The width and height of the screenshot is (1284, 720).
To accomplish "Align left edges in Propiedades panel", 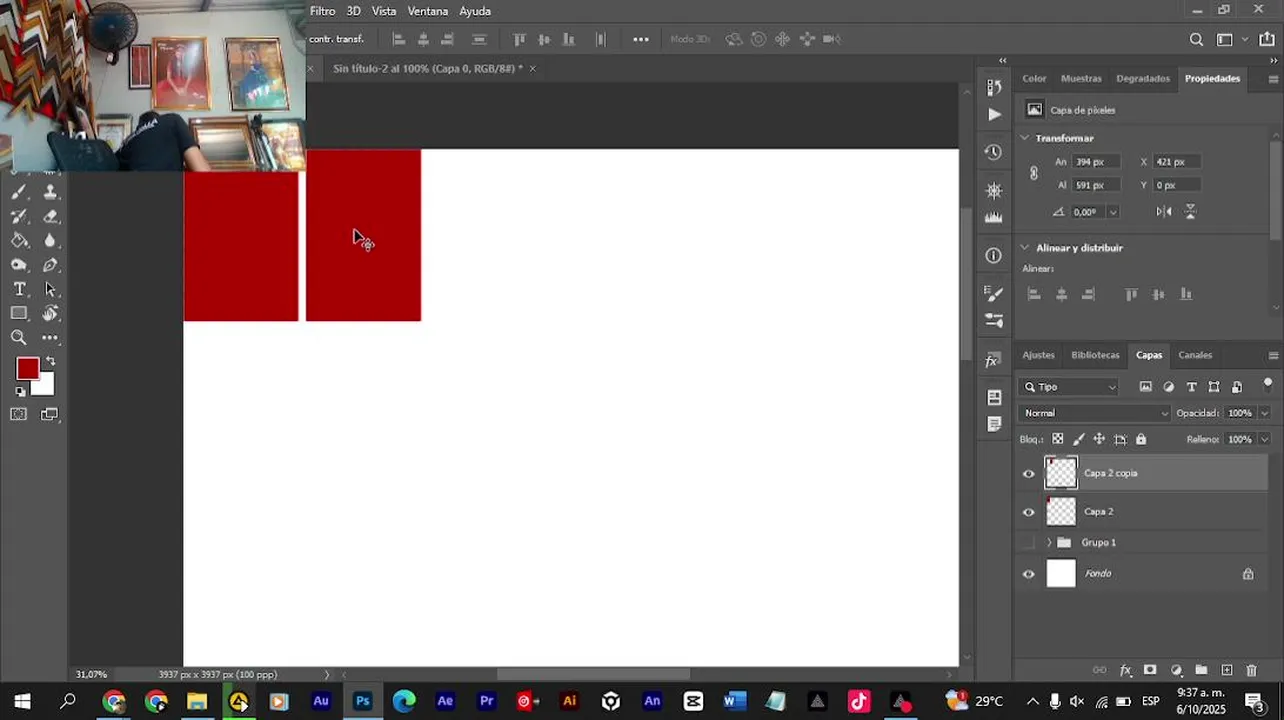I will pyautogui.click(x=1034, y=294).
